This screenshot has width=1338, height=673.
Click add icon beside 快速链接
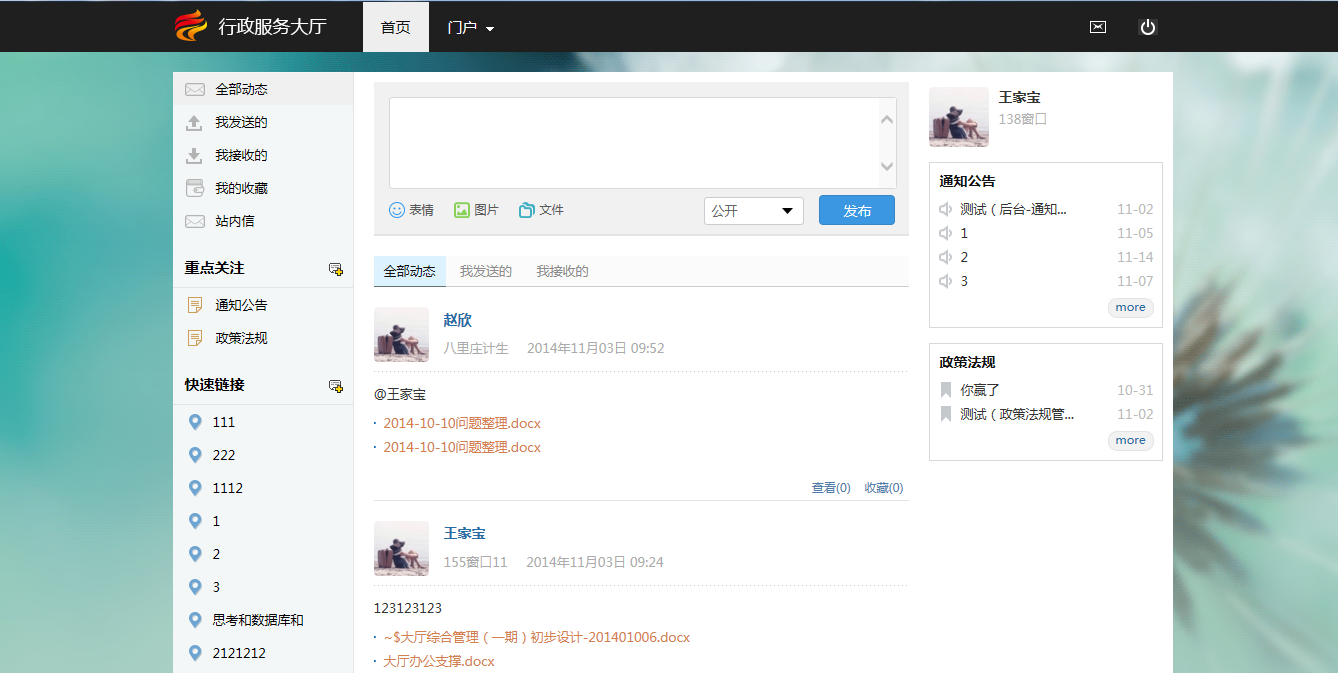click(336, 386)
